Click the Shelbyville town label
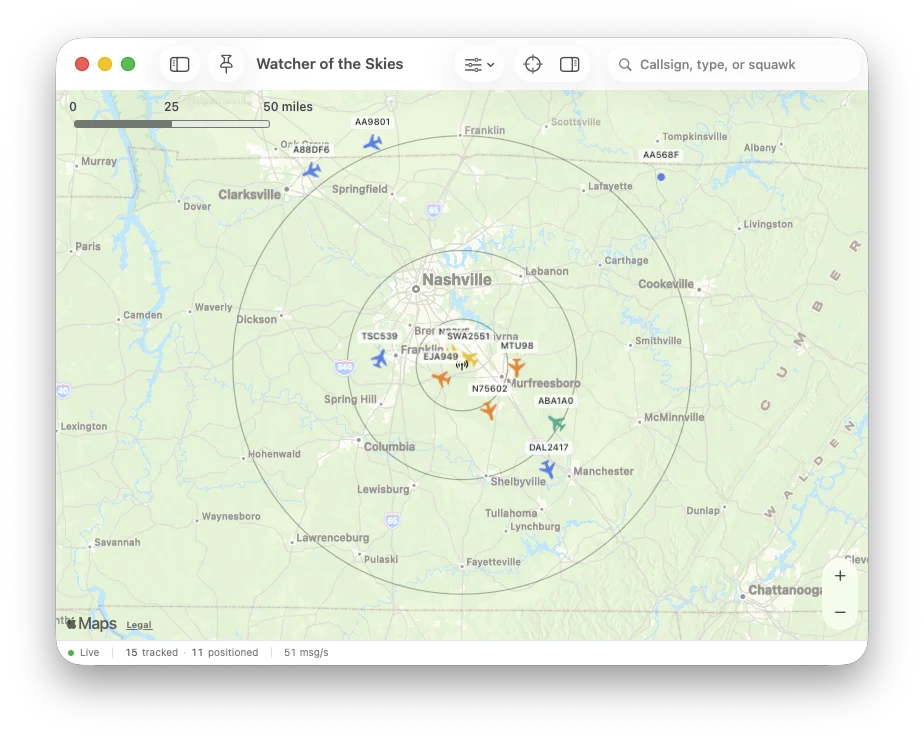 pyautogui.click(x=518, y=481)
